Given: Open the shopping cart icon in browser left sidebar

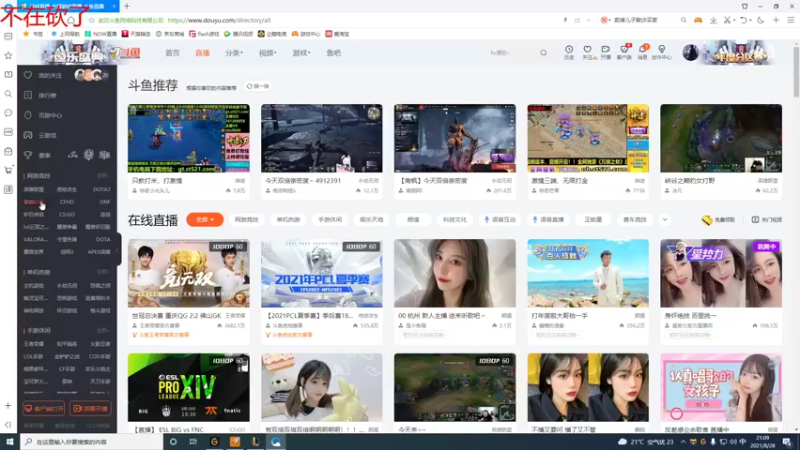Looking at the screenshot, I should 8,170.
